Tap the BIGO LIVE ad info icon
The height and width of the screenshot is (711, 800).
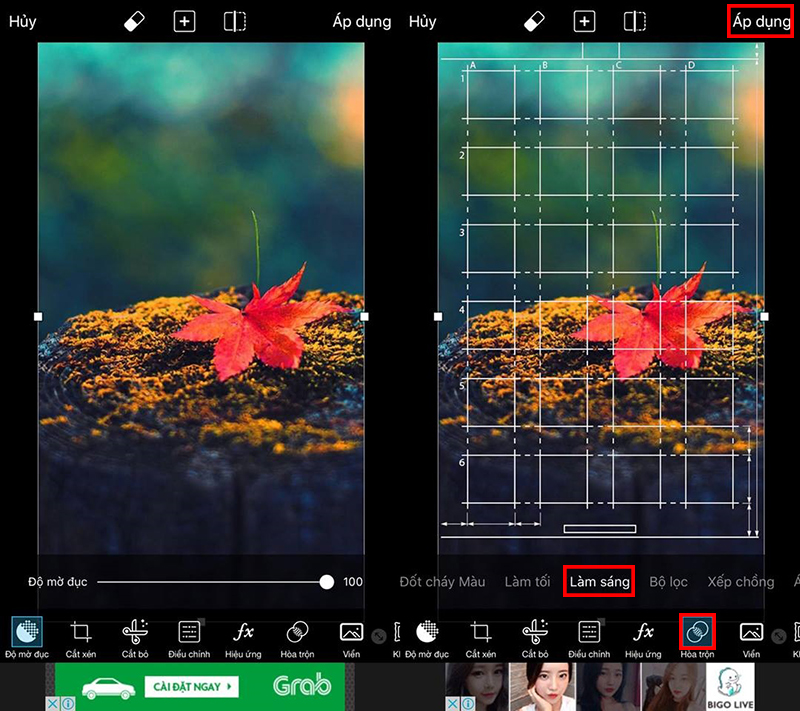click(x=467, y=704)
